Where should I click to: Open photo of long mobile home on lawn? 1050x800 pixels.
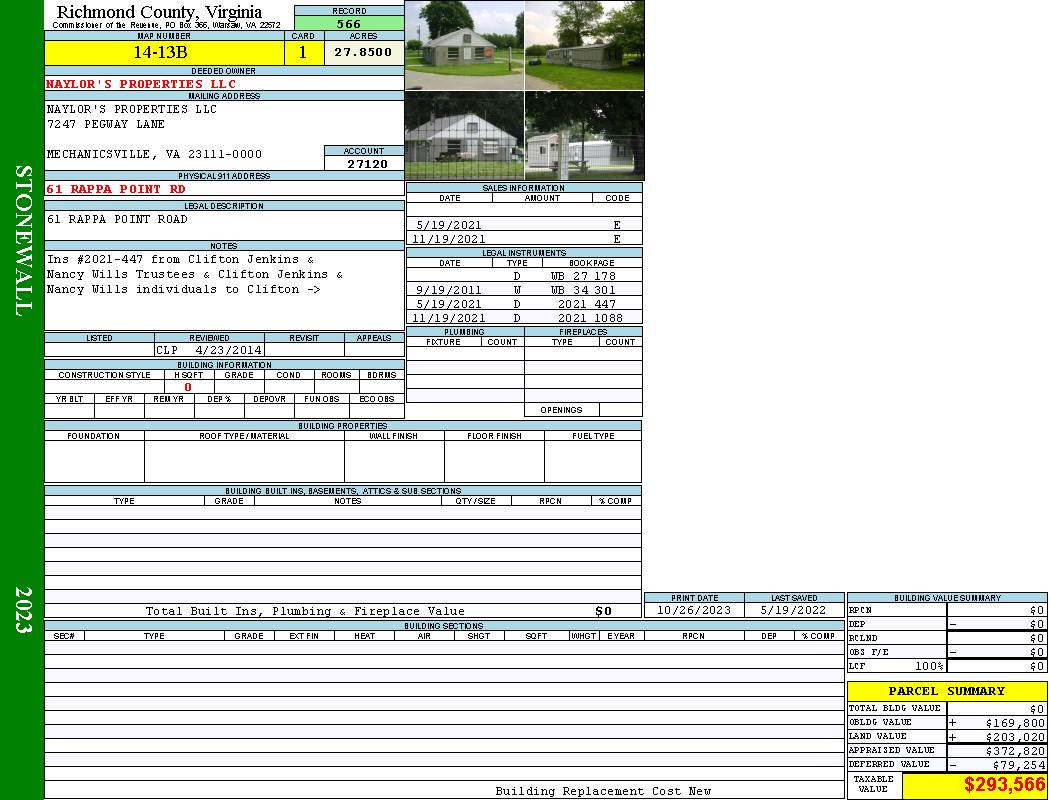coord(584,45)
